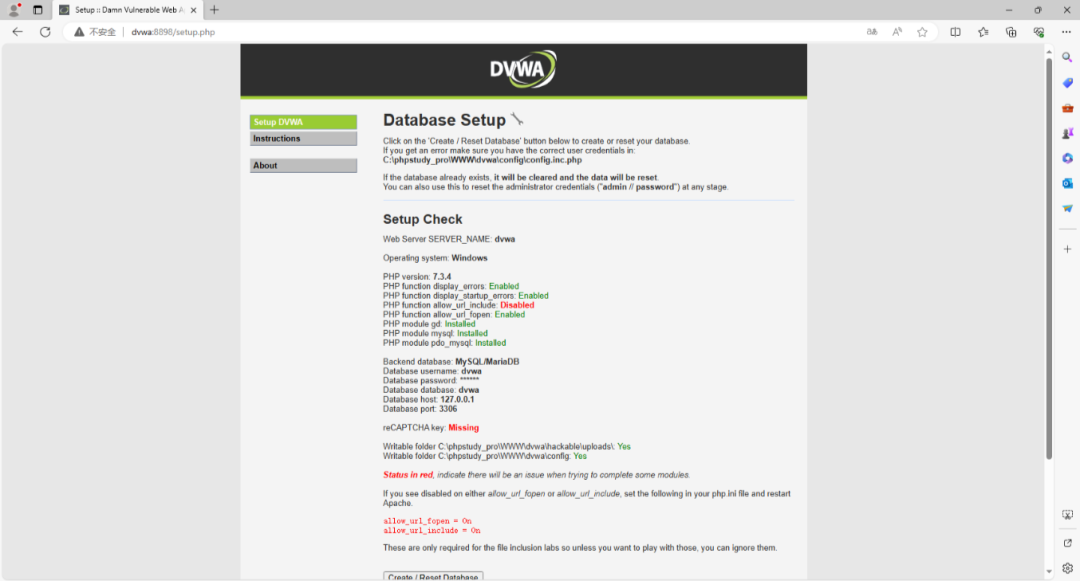
Task: Click the PHP module gd Installed line
Action: [x=429, y=324]
